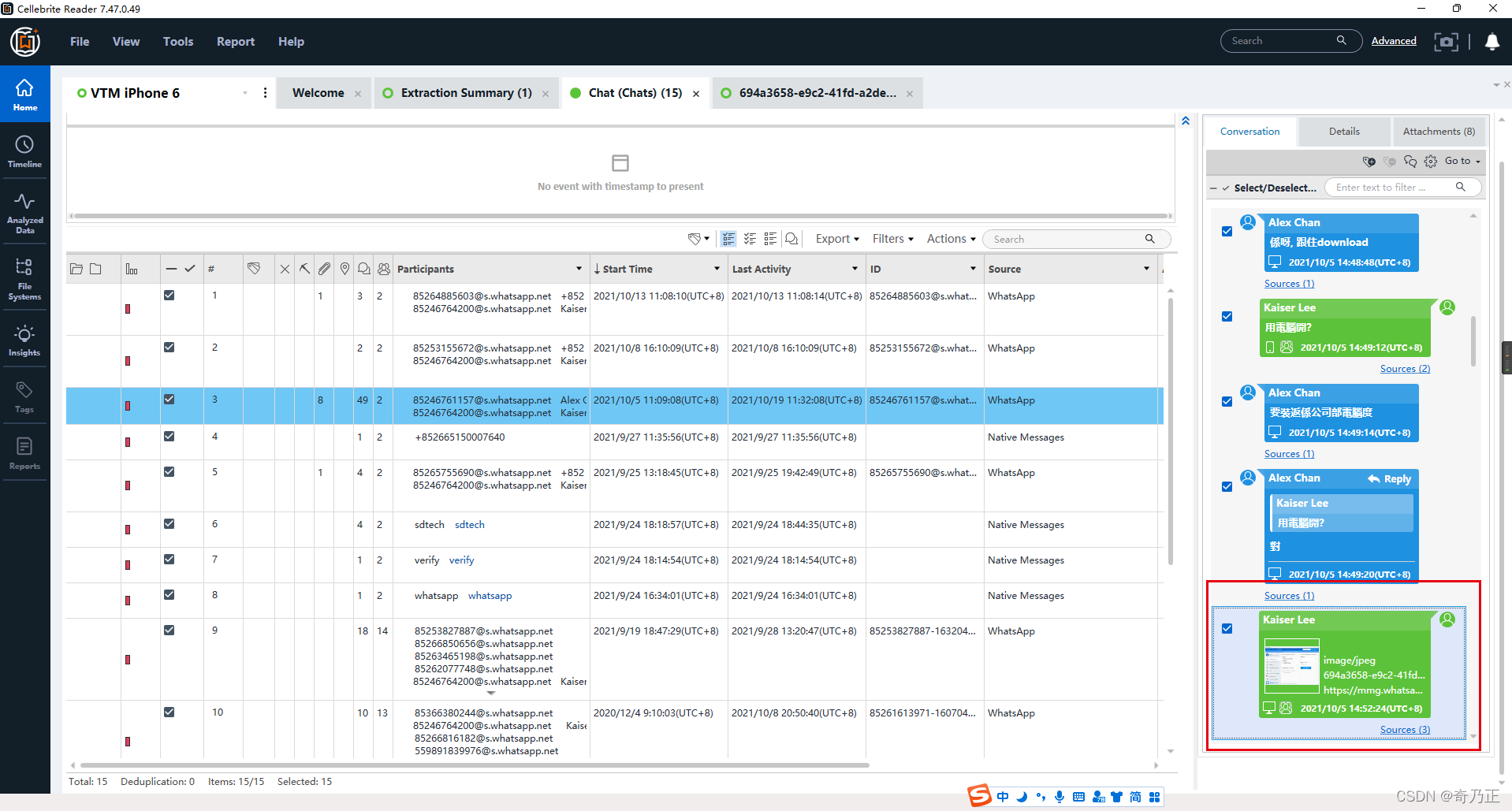Uncheck the checkbox for chat row 2
This screenshot has height=811, width=1512.
coord(169,348)
